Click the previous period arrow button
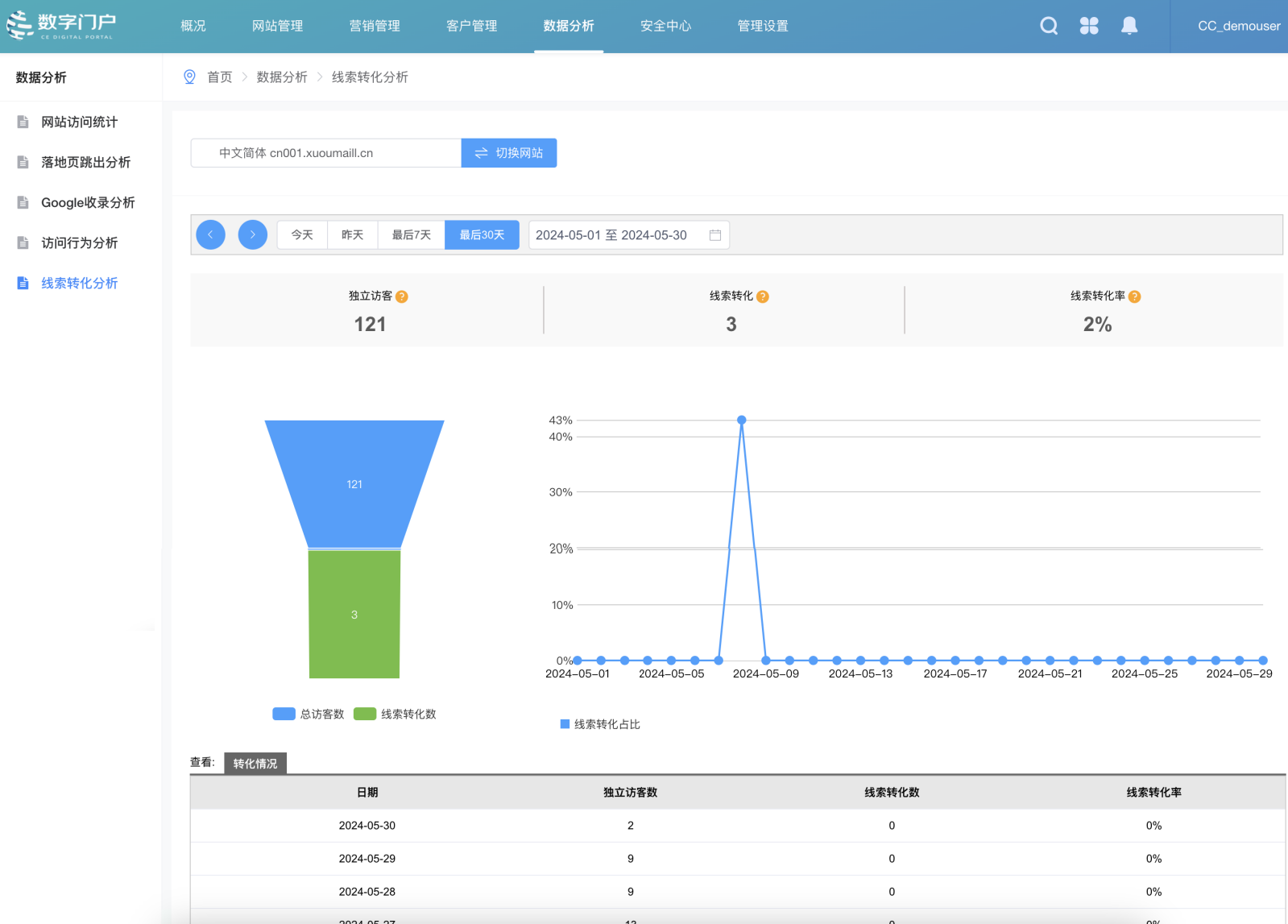The height and width of the screenshot is (924, 1288). coord(211,234)
